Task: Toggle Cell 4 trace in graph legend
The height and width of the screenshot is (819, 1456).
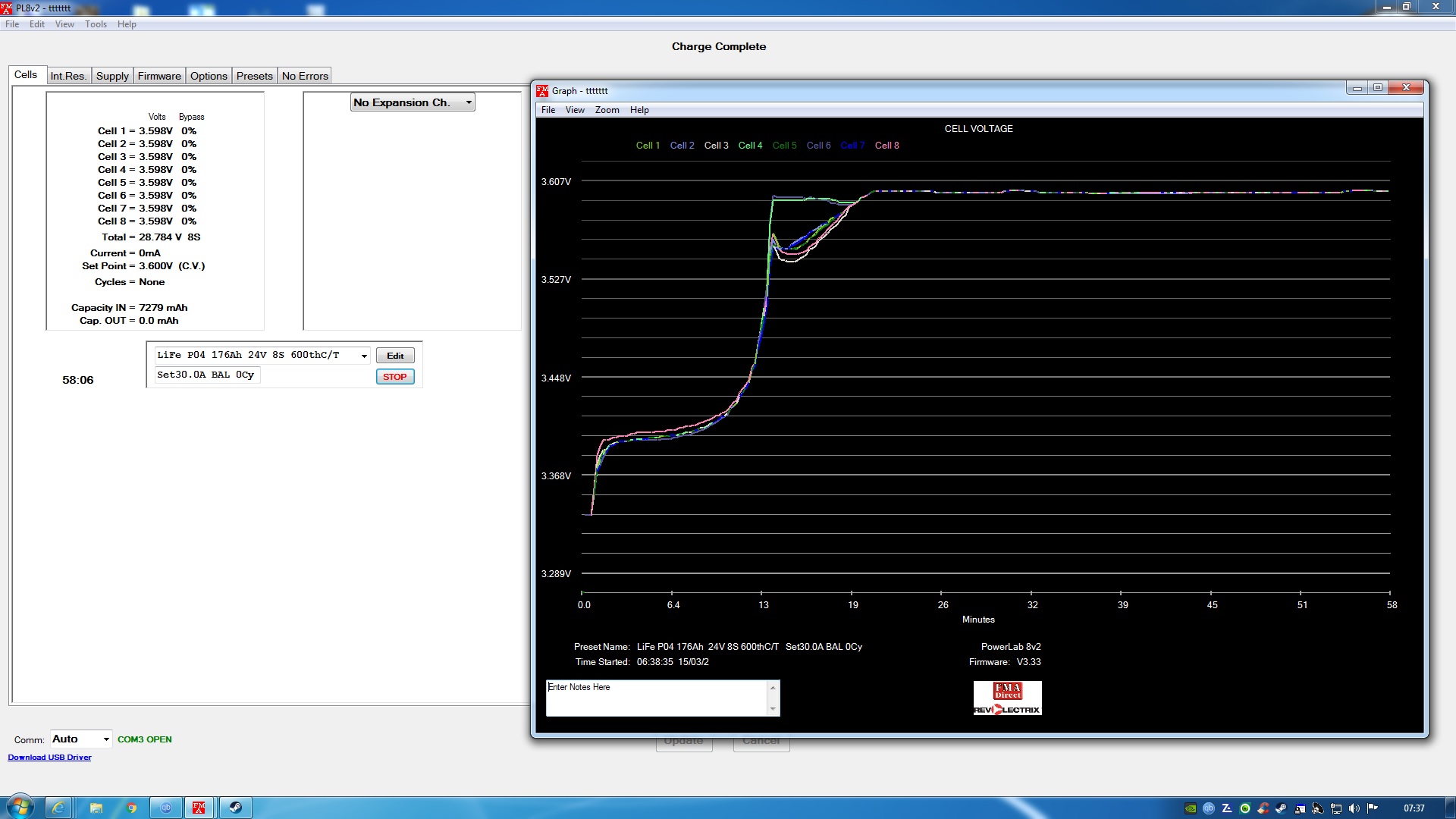Action: (x=749, y=146)
